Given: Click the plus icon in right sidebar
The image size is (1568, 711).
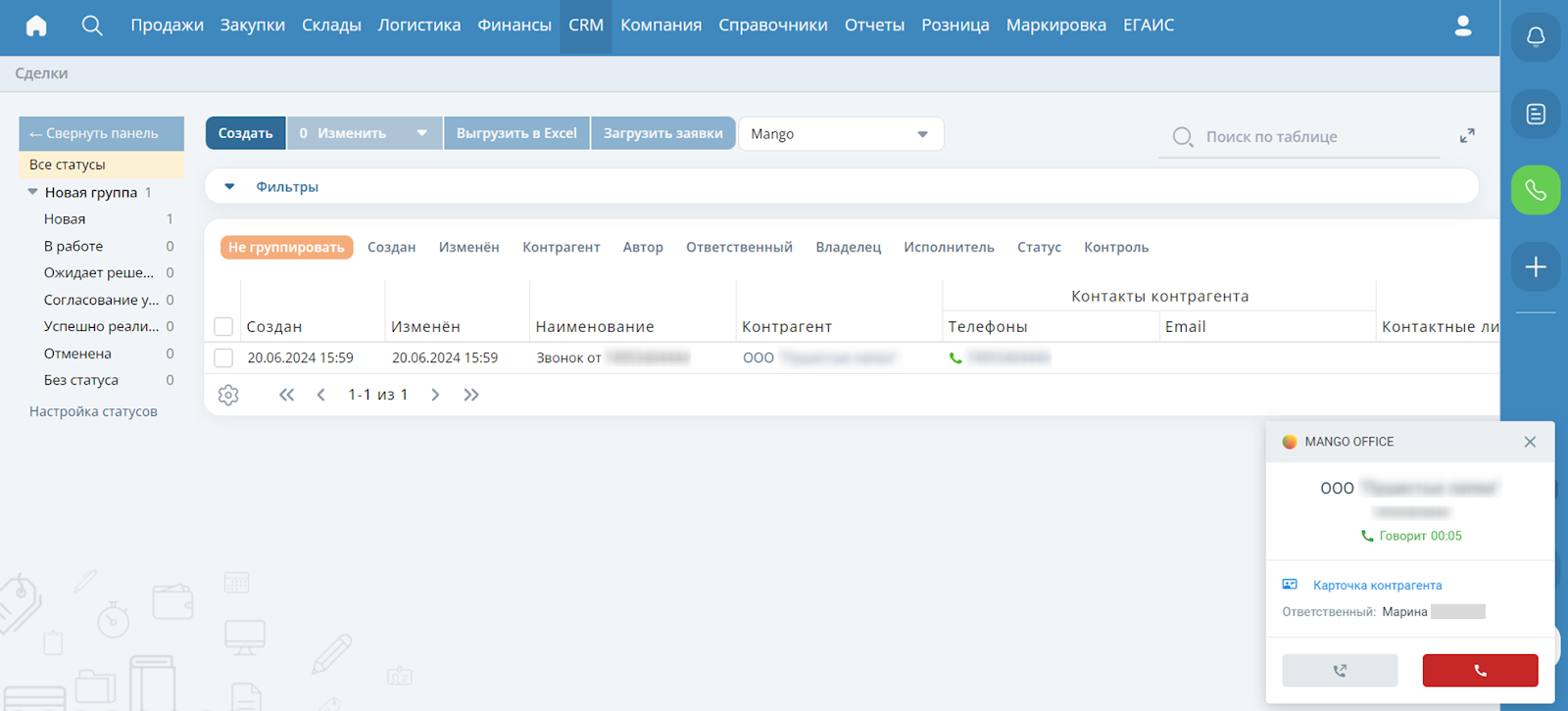Looking at the screenshot, I should click(1535, 266).
